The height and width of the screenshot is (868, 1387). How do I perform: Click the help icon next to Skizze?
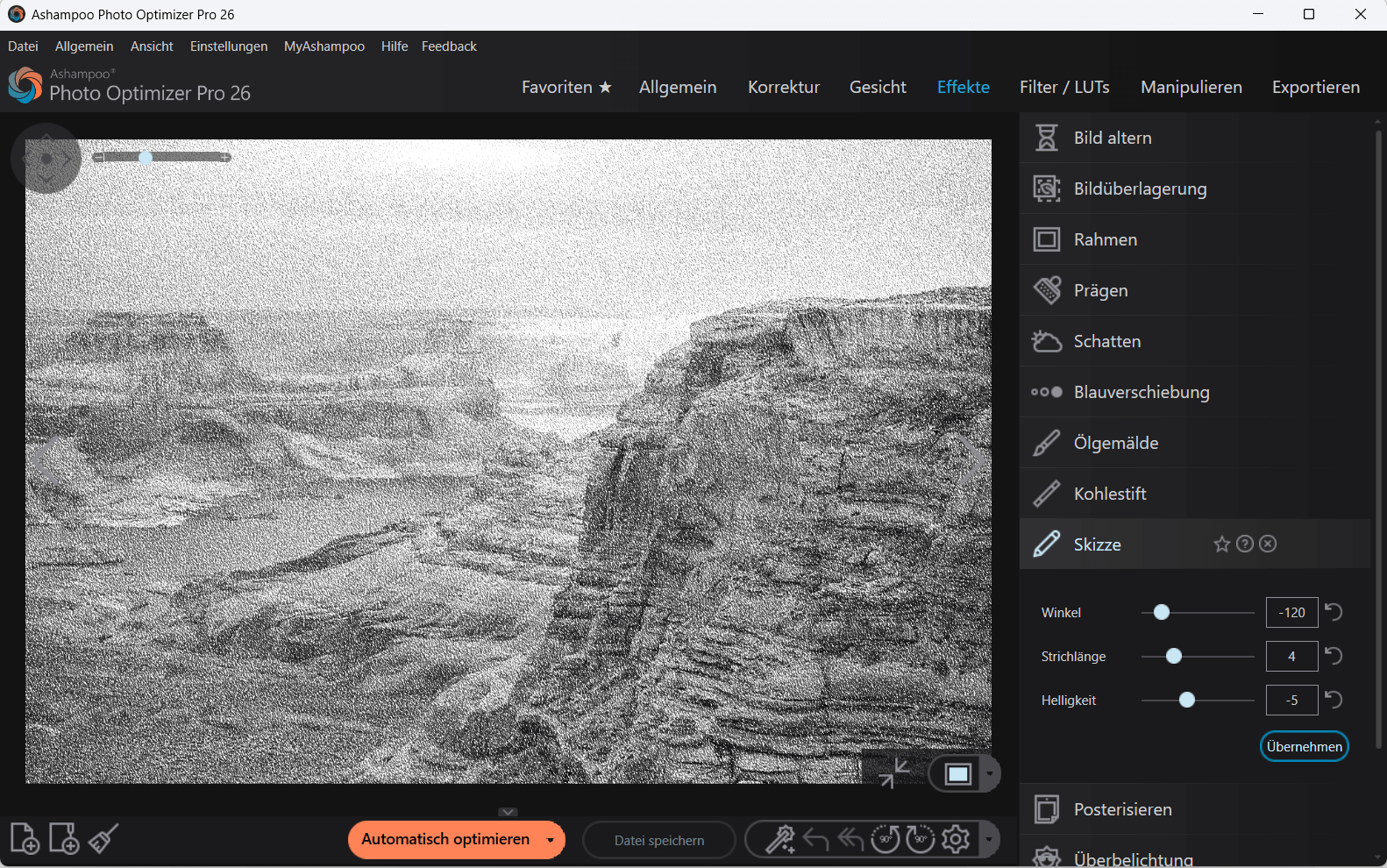coord(1245,544)
